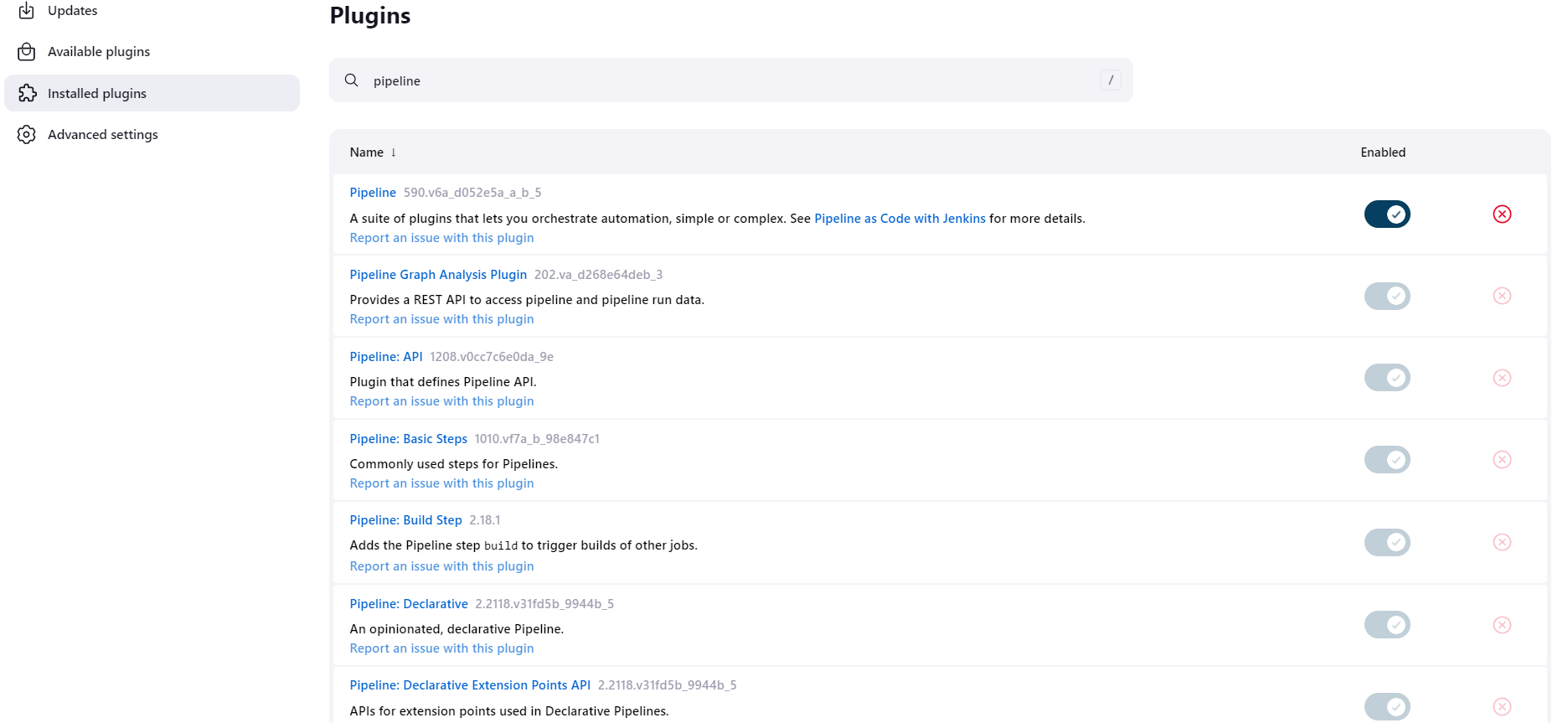Toggle the Pipeline: API enabled switch
This screenshot has height=723, width=1568.
[1387, 378]
